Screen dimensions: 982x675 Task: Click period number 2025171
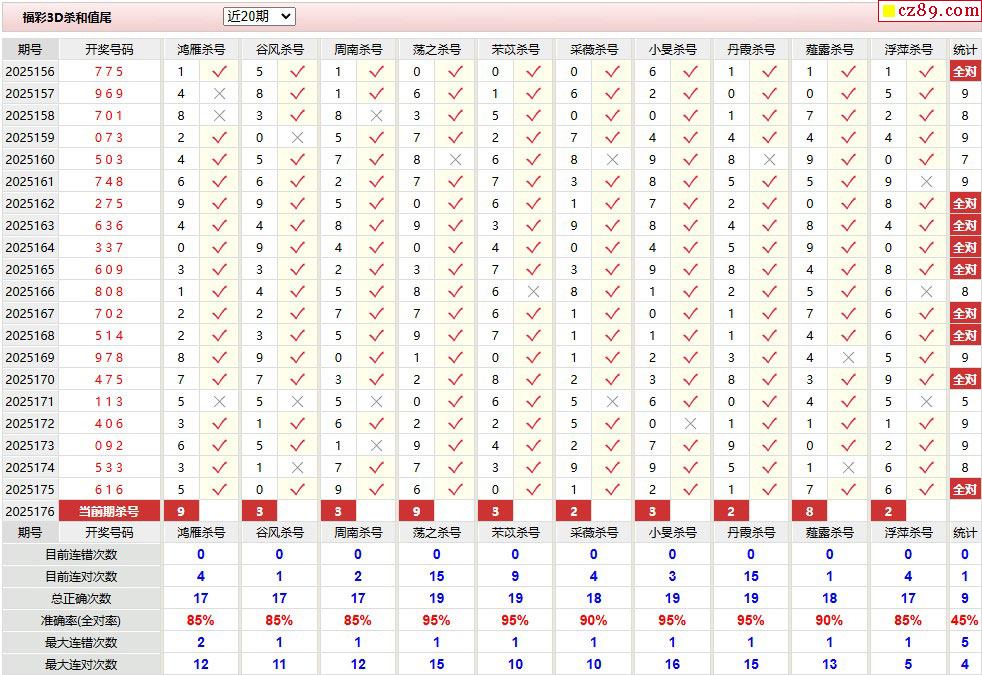[29, 402]
